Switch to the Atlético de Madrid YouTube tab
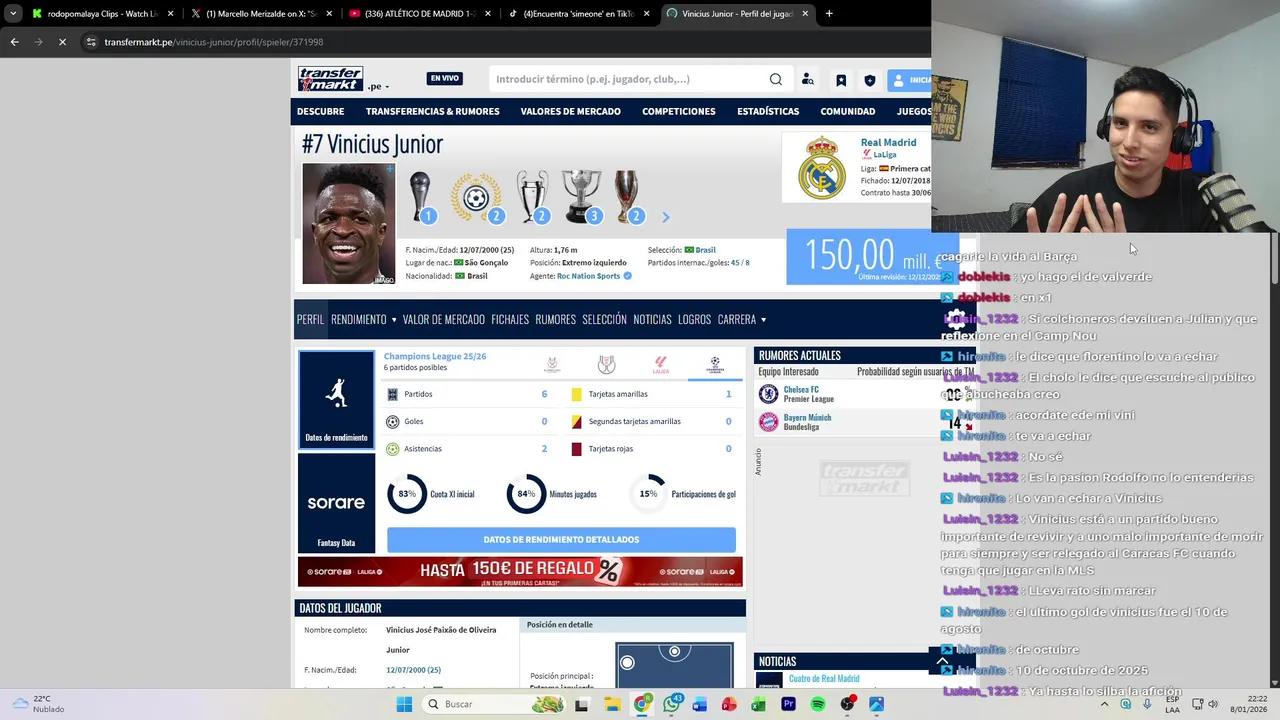The image size is (1280, 720). (412, 14)
